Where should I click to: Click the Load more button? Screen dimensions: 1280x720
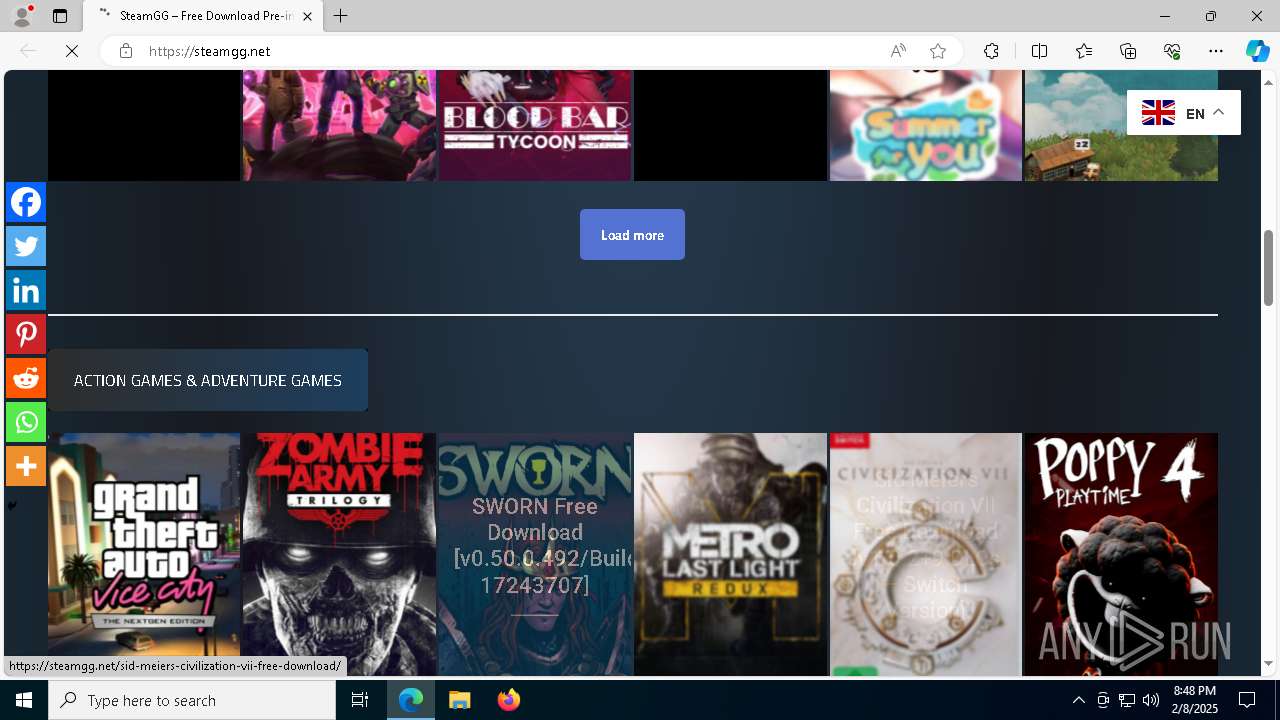tap(632, 235)
